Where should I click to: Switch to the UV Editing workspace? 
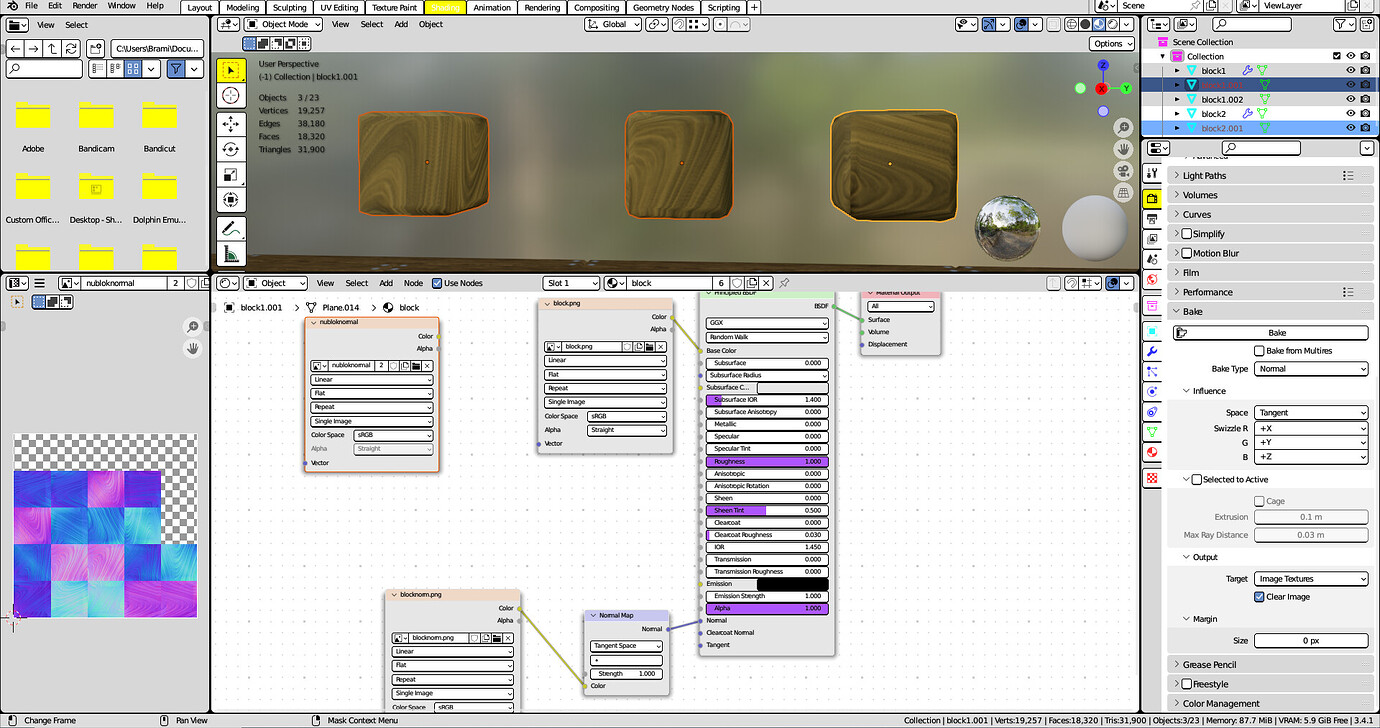(x=339, y=7)
